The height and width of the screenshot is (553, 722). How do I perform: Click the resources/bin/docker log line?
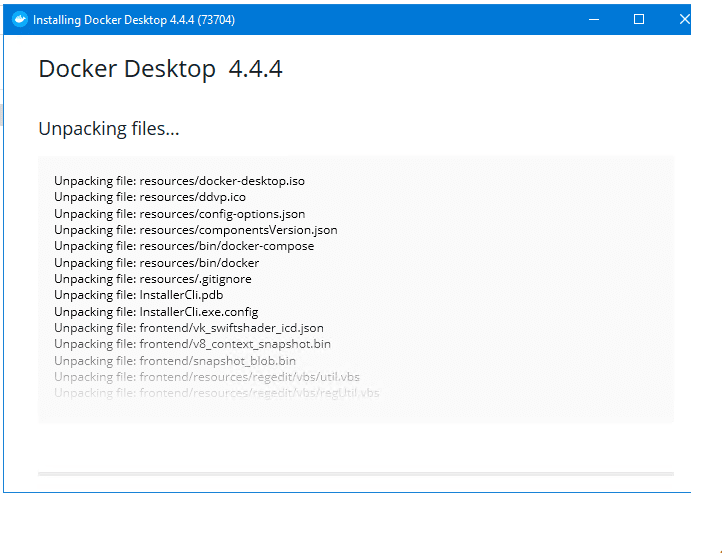point(156,263)
